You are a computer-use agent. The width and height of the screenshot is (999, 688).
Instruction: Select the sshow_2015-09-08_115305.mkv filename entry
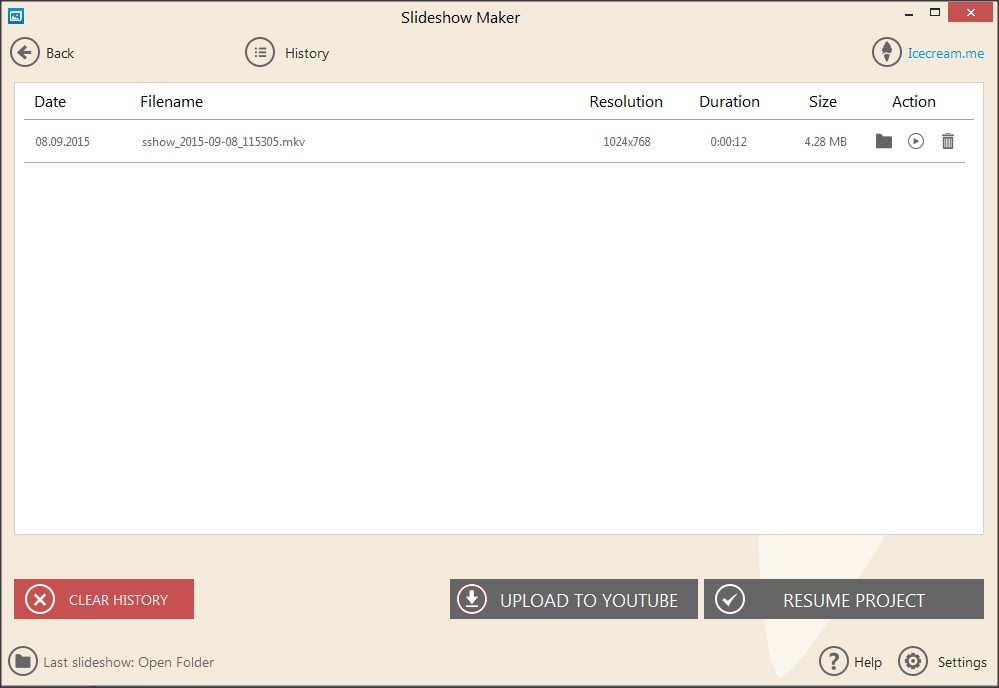tap(222, 141)
